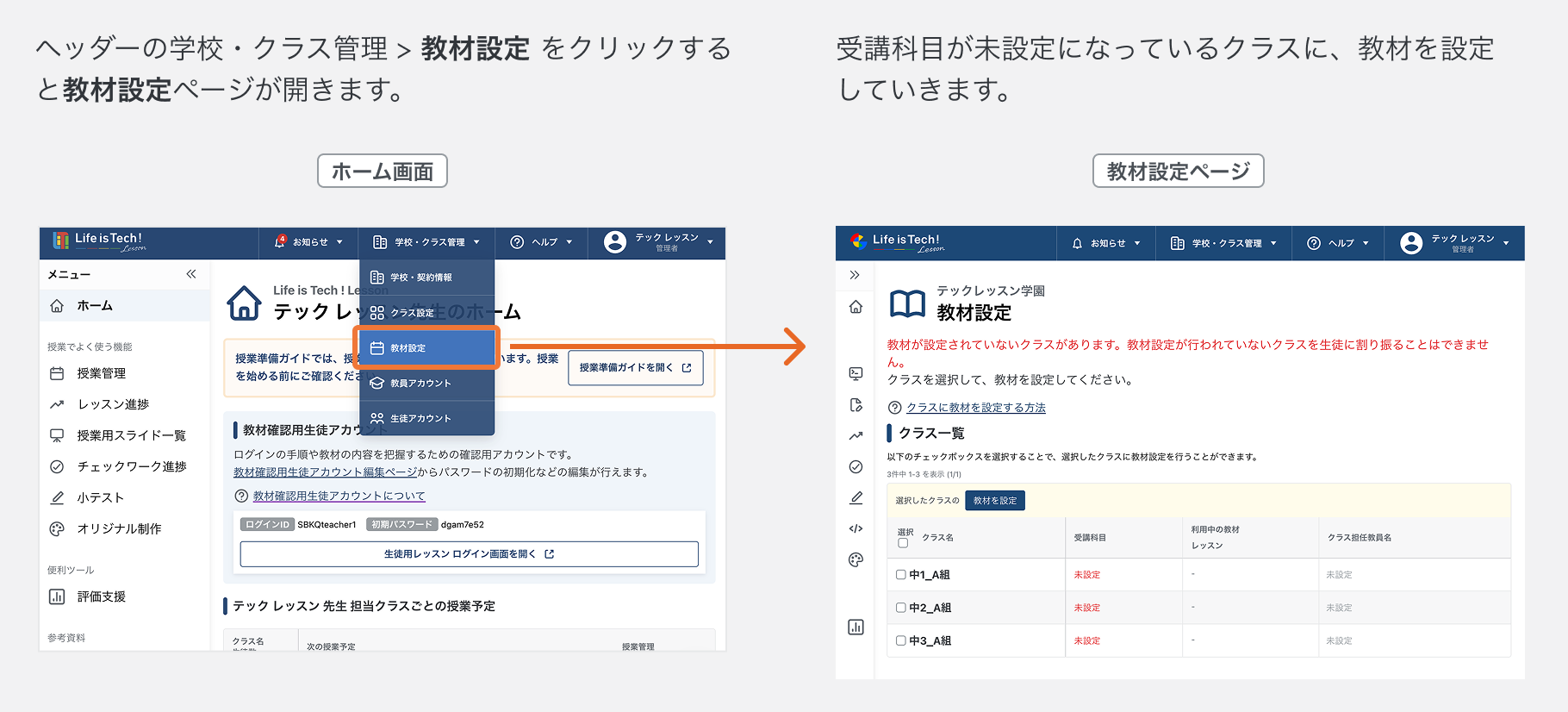Click the 授業準備ガイドを開く button
1568x712 pixels.
[636, 367]
